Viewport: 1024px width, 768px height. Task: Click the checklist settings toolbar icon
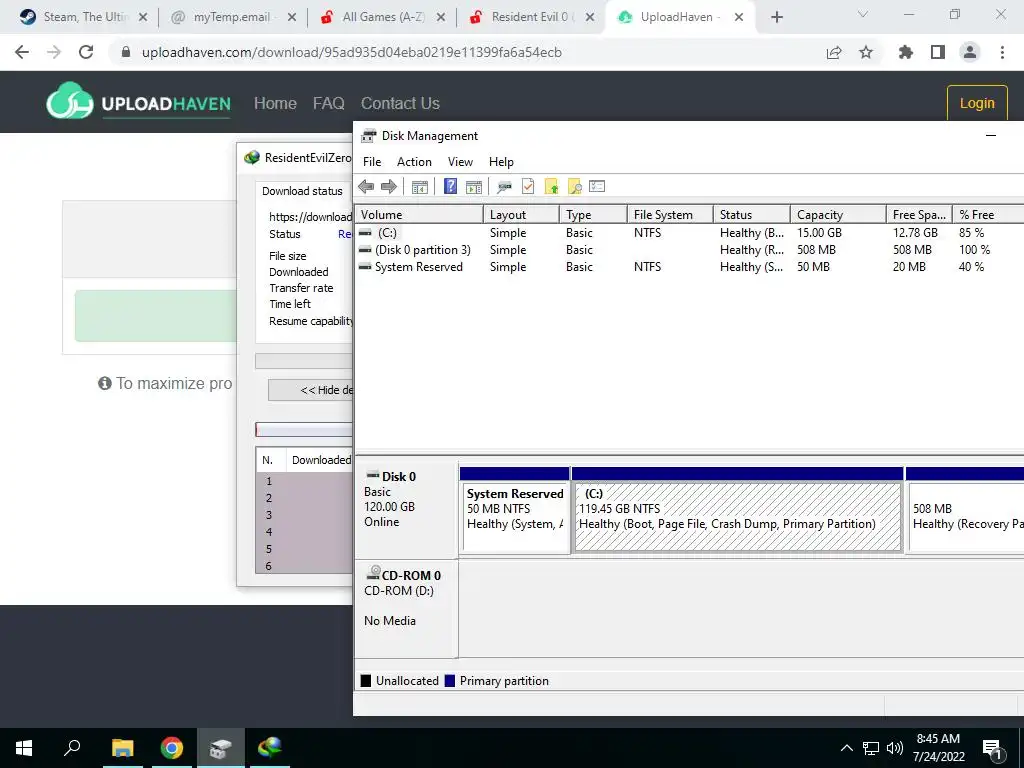(597, 187)
